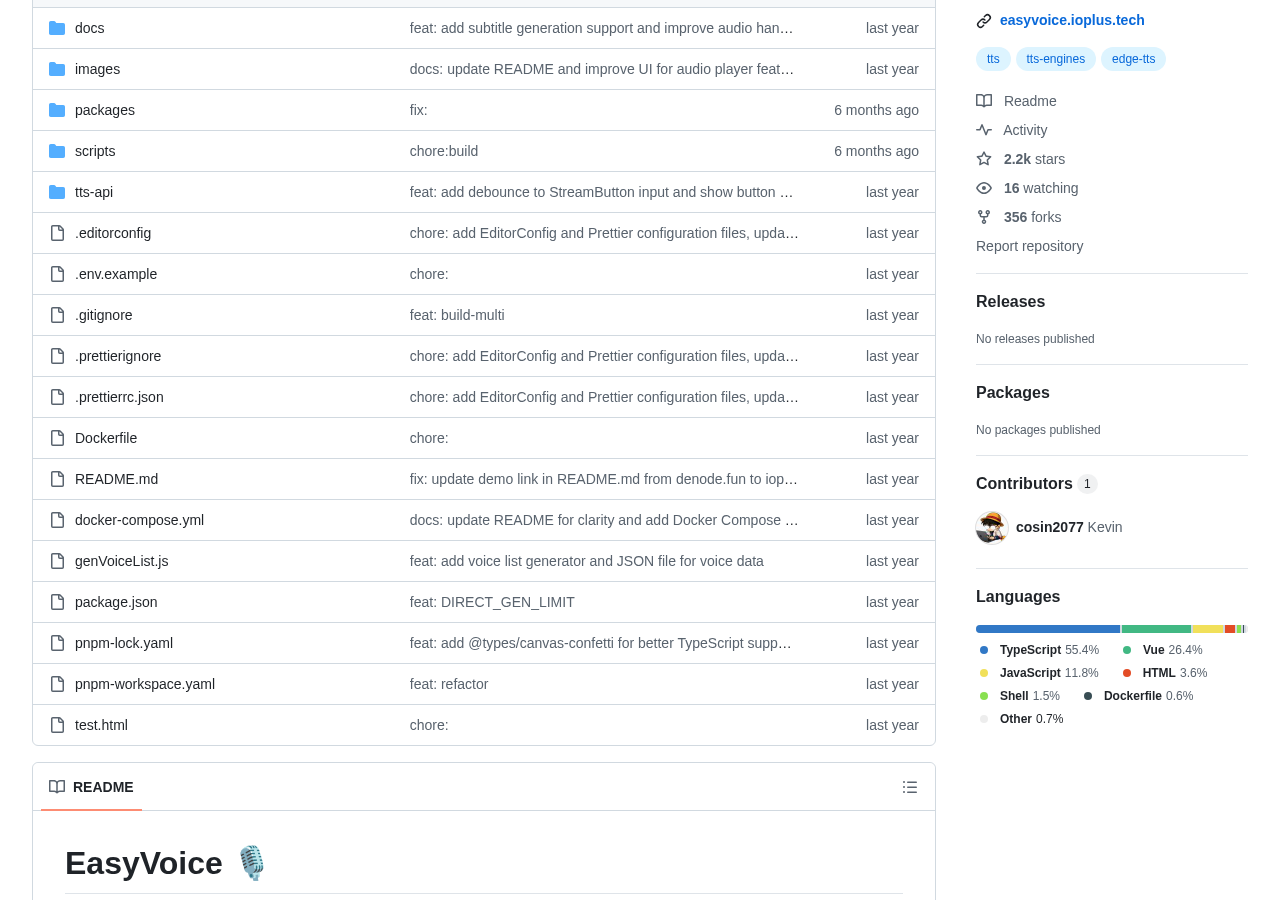Click the JavaScript 11.8% language entry
The height and width of the screenshot is (900, 1280).
click(x=1039, y=673)
